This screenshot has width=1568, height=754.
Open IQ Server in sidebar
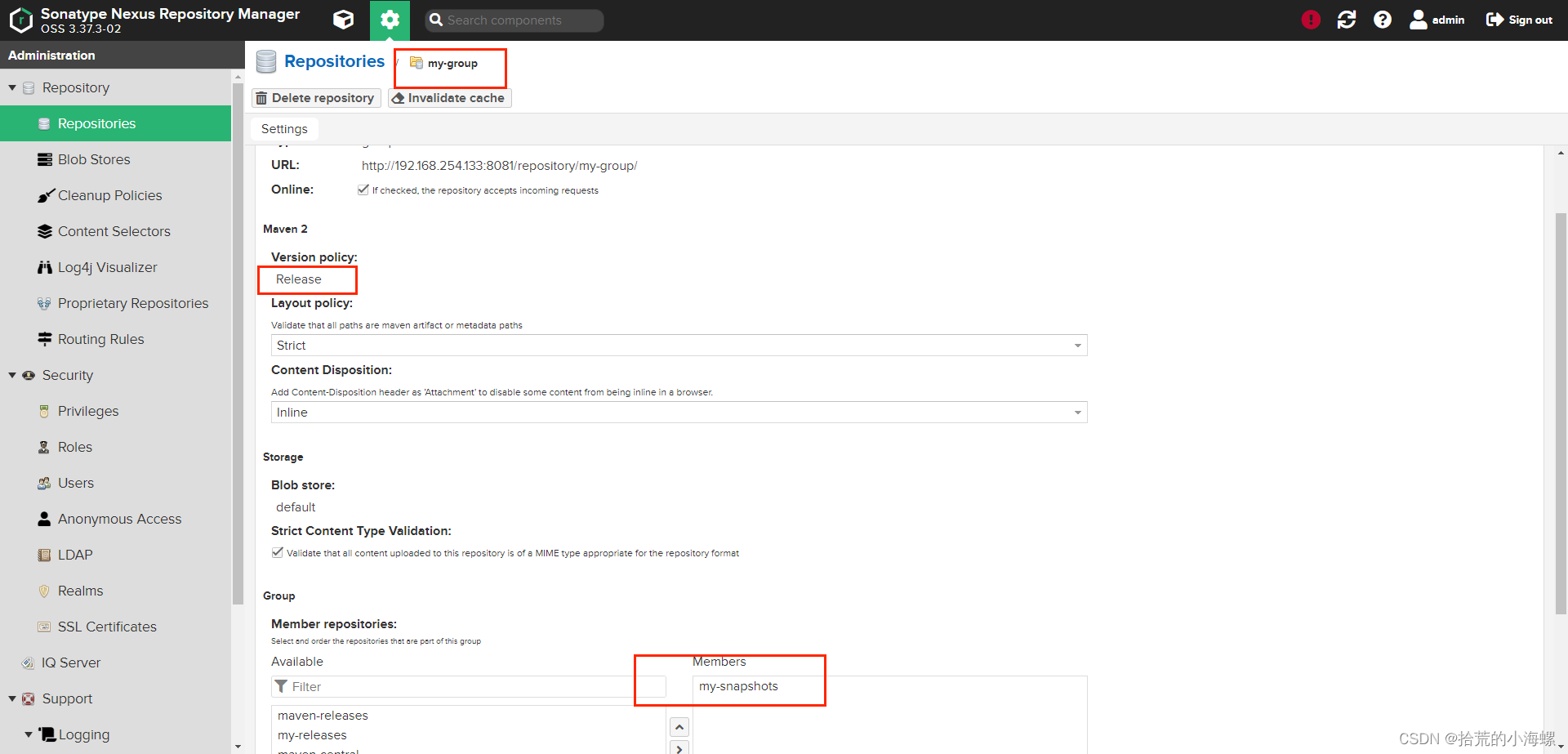pos(116,663)
